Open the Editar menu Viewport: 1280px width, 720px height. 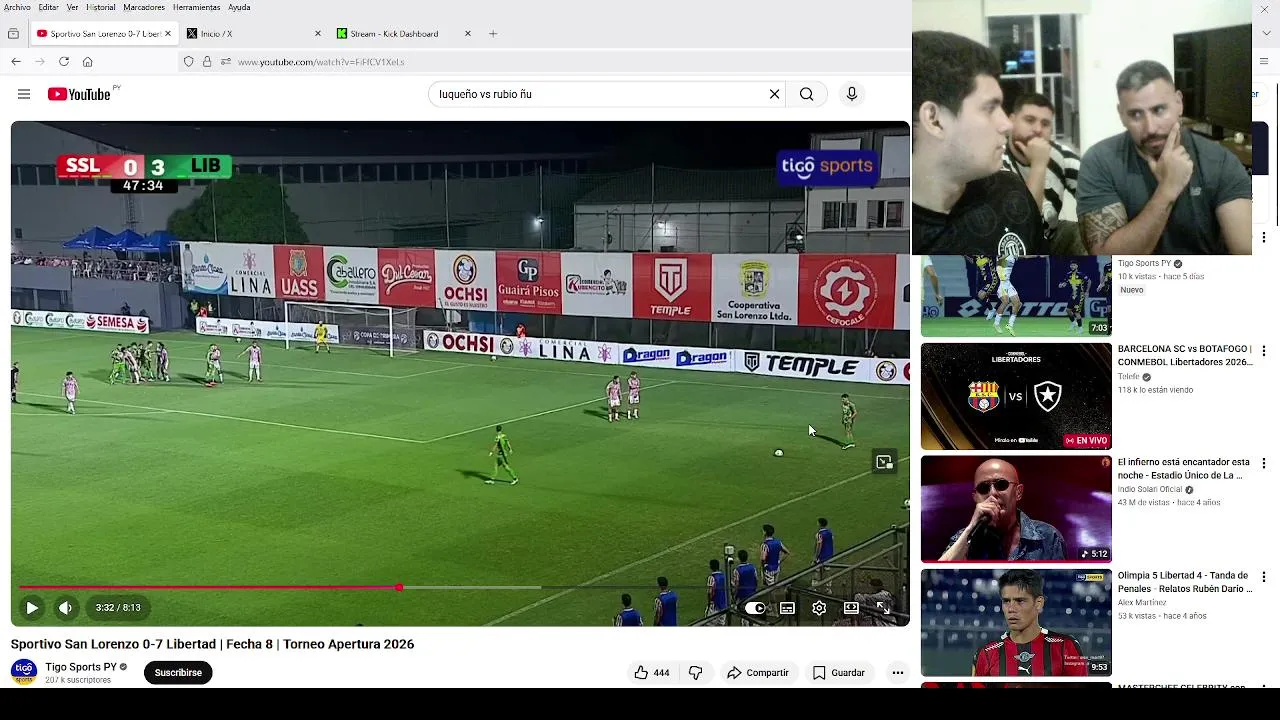48,7
